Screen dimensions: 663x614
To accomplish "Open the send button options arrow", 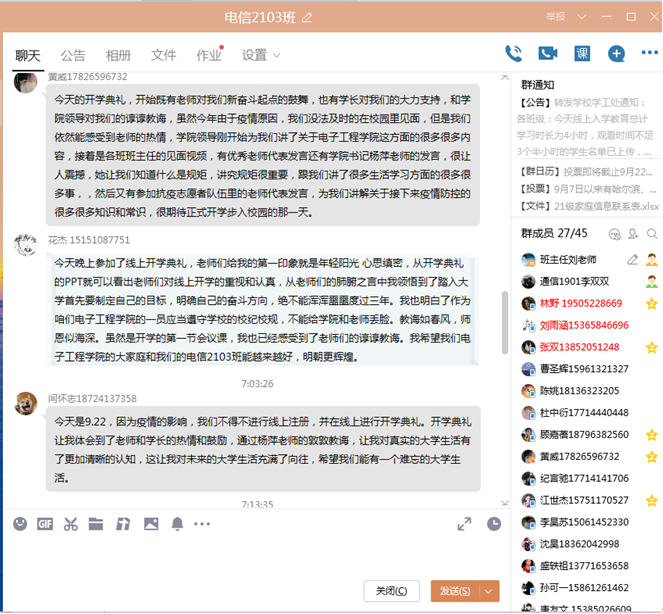I will point(489,591).
